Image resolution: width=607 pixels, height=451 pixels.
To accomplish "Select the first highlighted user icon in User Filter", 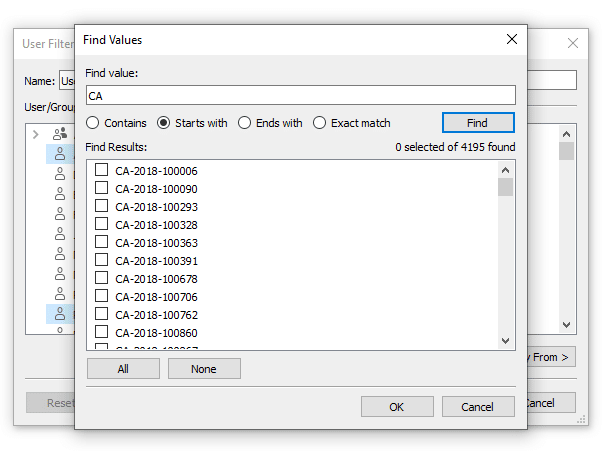I will point(60,154).
